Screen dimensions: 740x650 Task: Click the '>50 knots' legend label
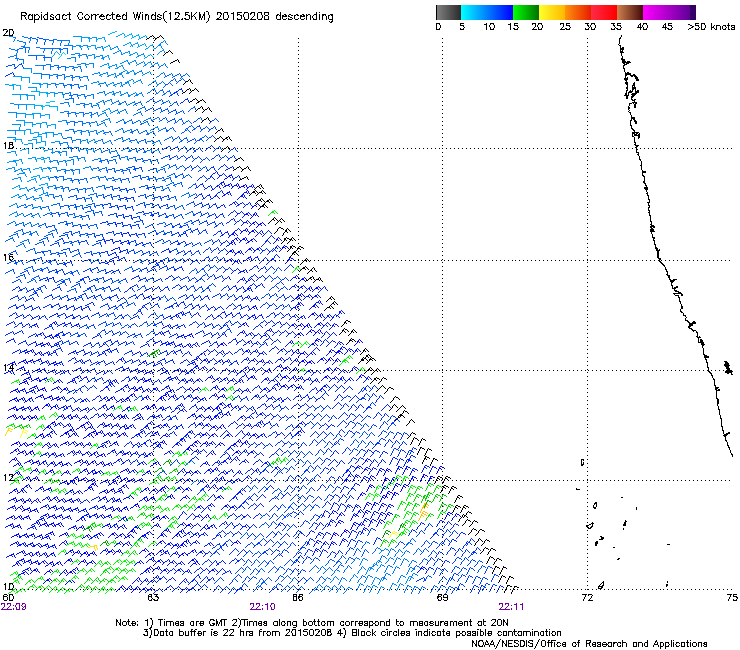click(711, 27)
